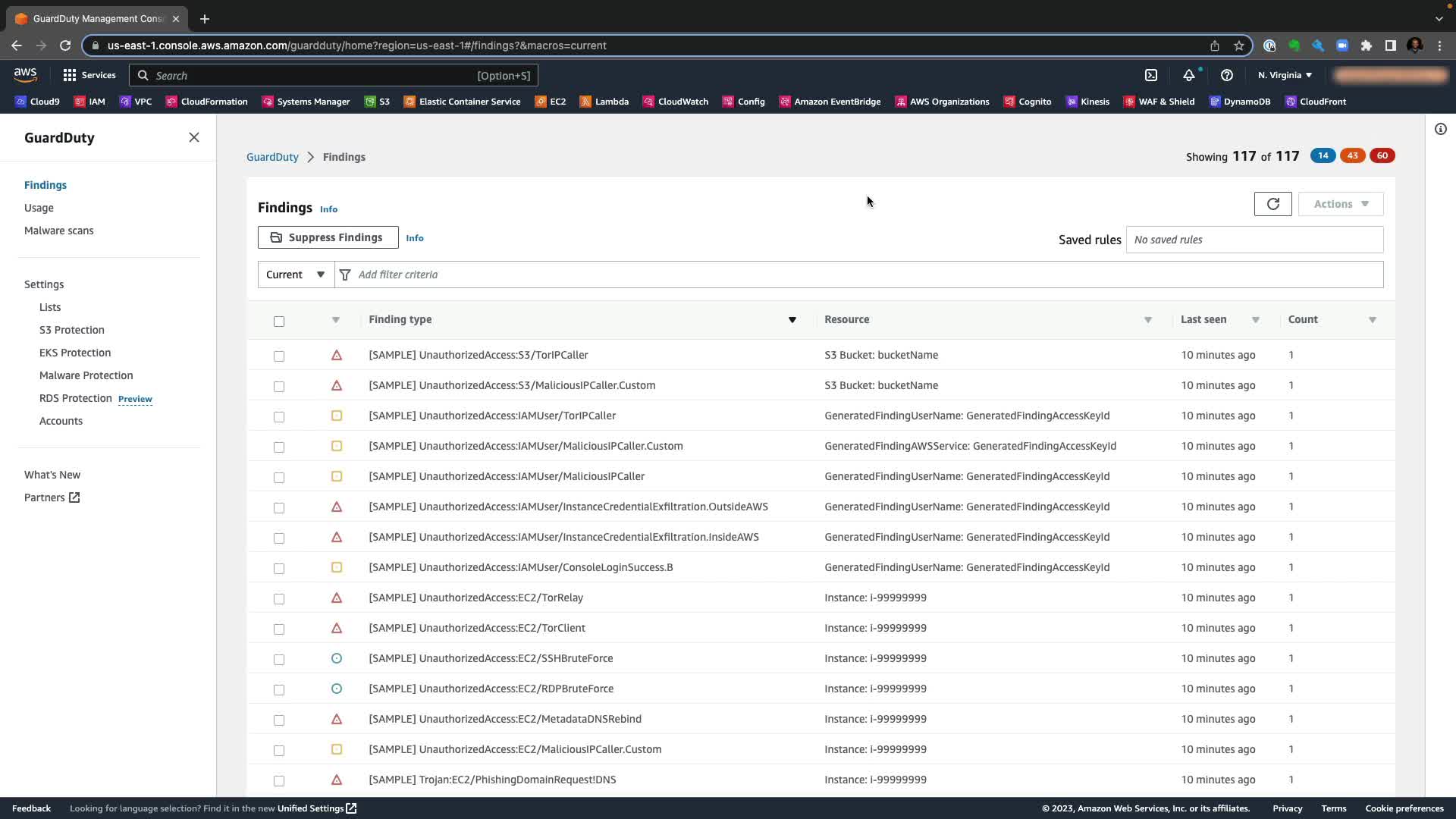Image resolution: width=1456 pixels, height=819 pixels.
Task: Open the Current findings status dropdown
Action: tap(296, 275)
